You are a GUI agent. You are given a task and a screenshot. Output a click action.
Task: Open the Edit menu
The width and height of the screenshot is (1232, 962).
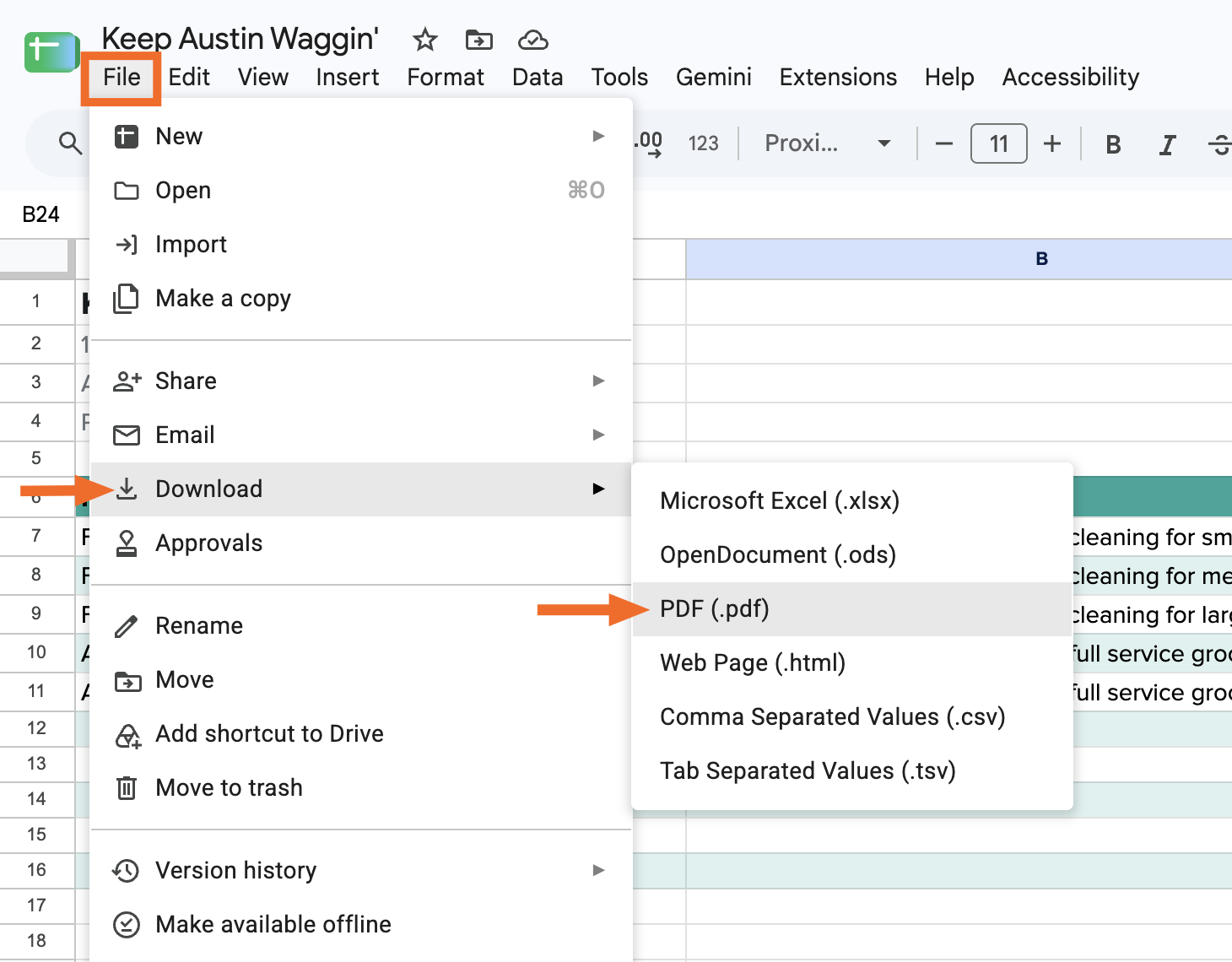189,78
